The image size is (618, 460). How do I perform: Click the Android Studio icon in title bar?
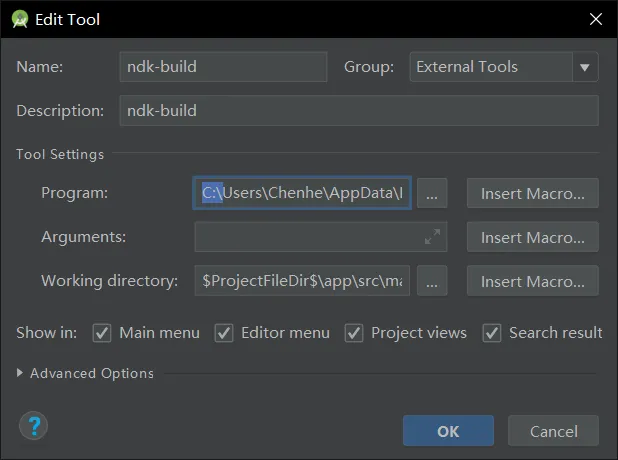tap(19, 19)
